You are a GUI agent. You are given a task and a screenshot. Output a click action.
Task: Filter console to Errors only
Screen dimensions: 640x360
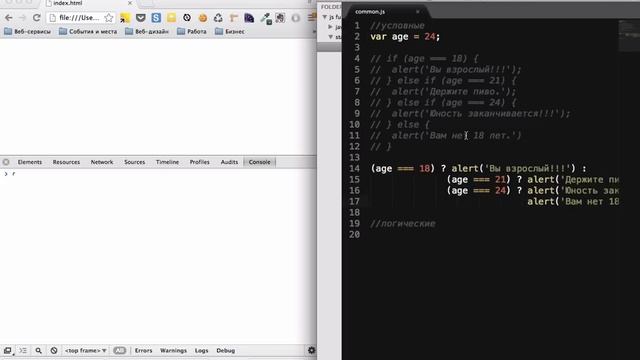tap(143, 351)
